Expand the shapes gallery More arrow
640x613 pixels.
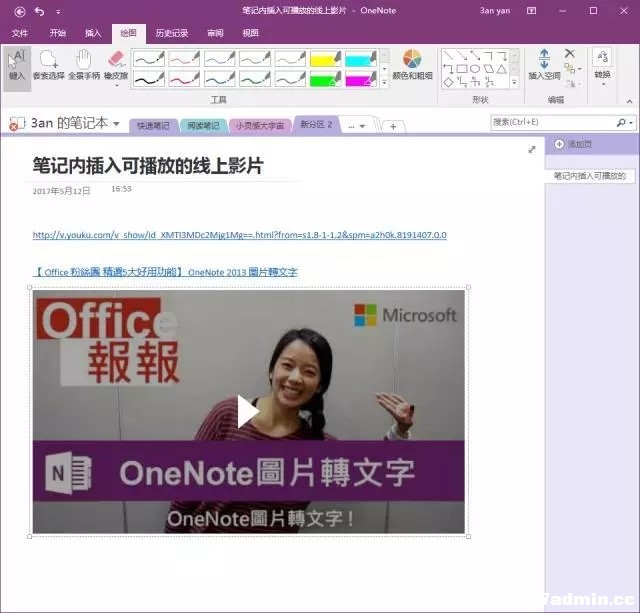click(x=514, y=83)
